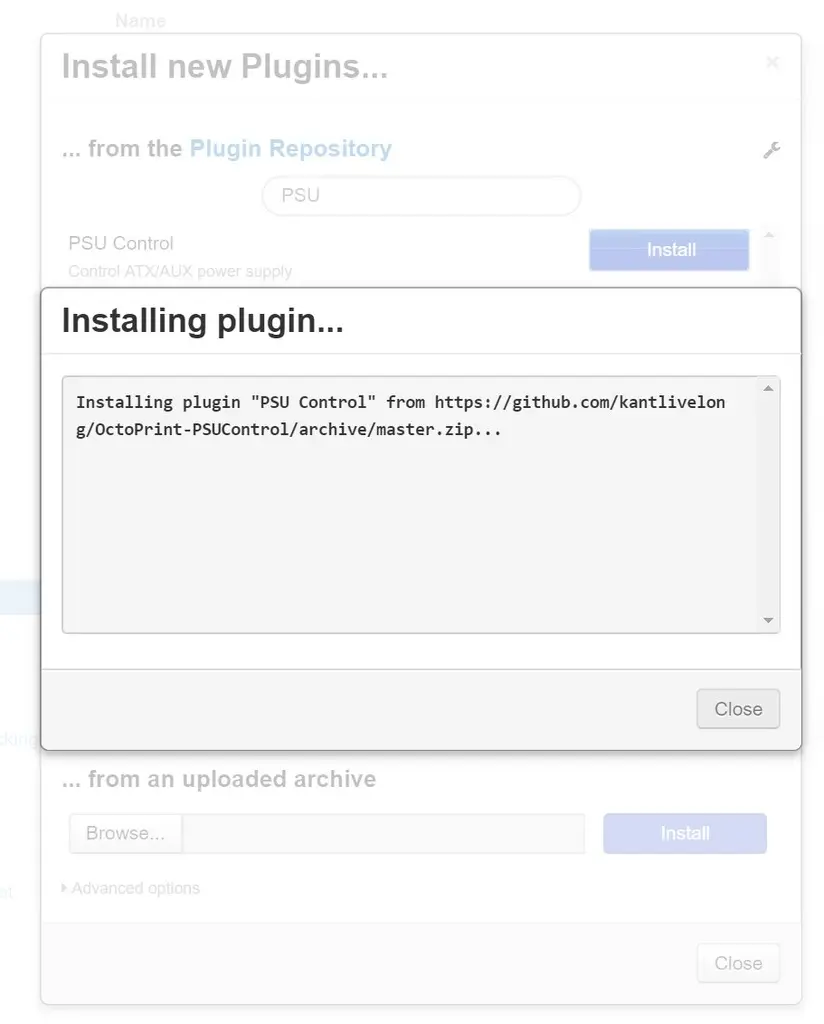Click the Installing plugin... dialog title
Image resolution: width=824 pixels, height=1024 pixels.
[202, 321]
